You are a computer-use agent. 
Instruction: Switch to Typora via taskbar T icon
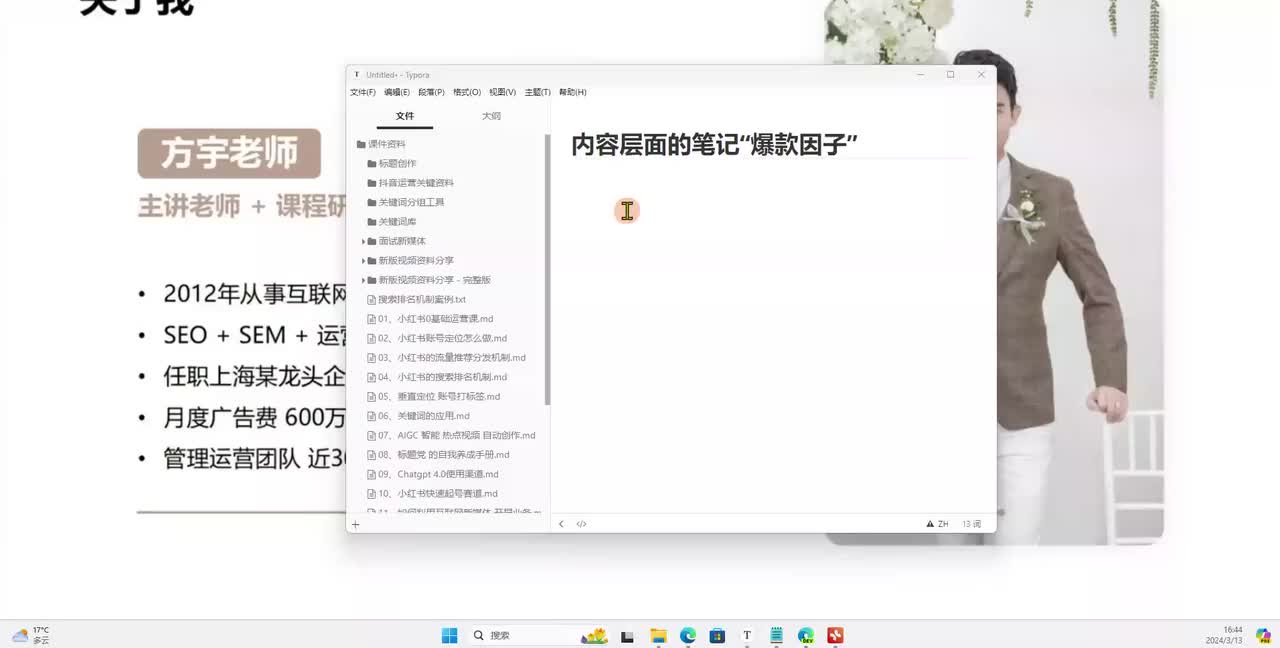(747, 635)
